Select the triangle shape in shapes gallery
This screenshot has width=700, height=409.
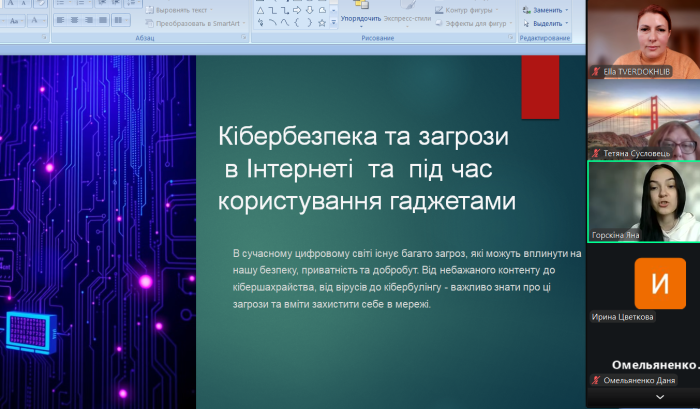(x=260, y=10)
